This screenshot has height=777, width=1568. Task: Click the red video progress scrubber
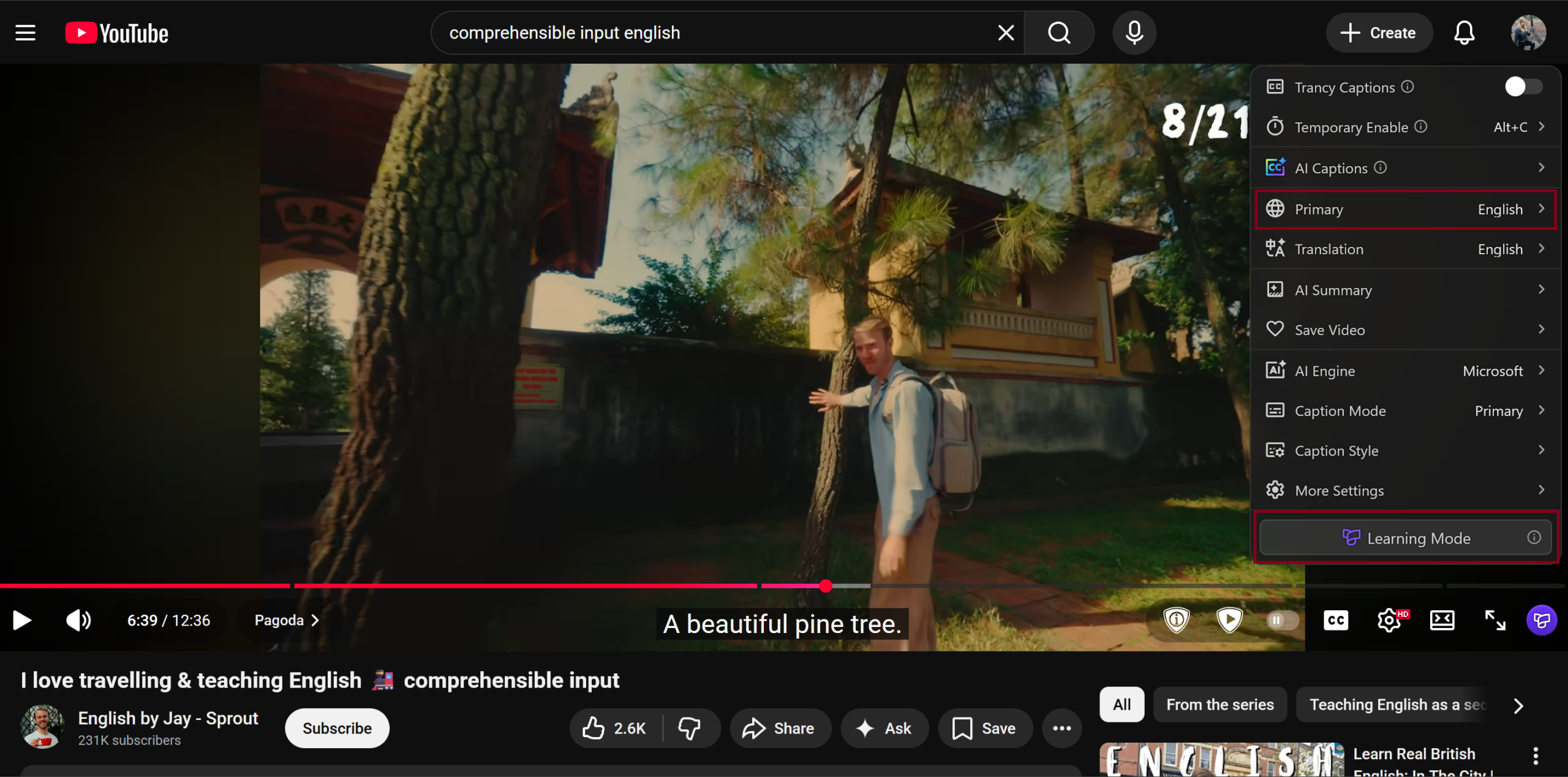[826, 586]
